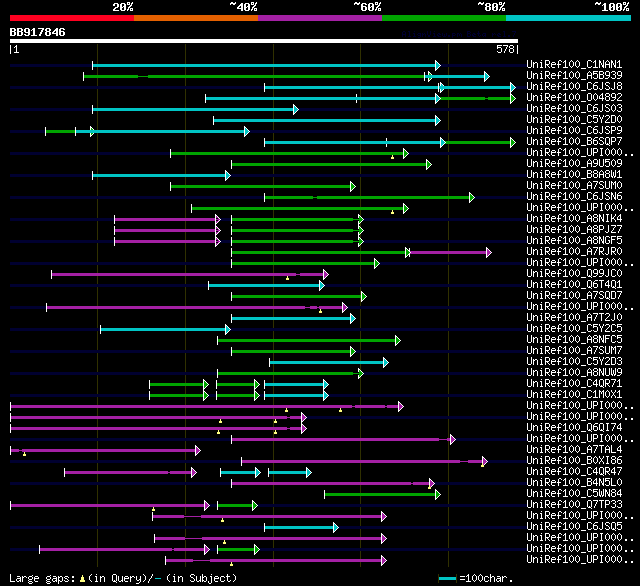Select UniRef100_A7SUM7 hit name
The image size is (640, 586).
tap(574, 351)
